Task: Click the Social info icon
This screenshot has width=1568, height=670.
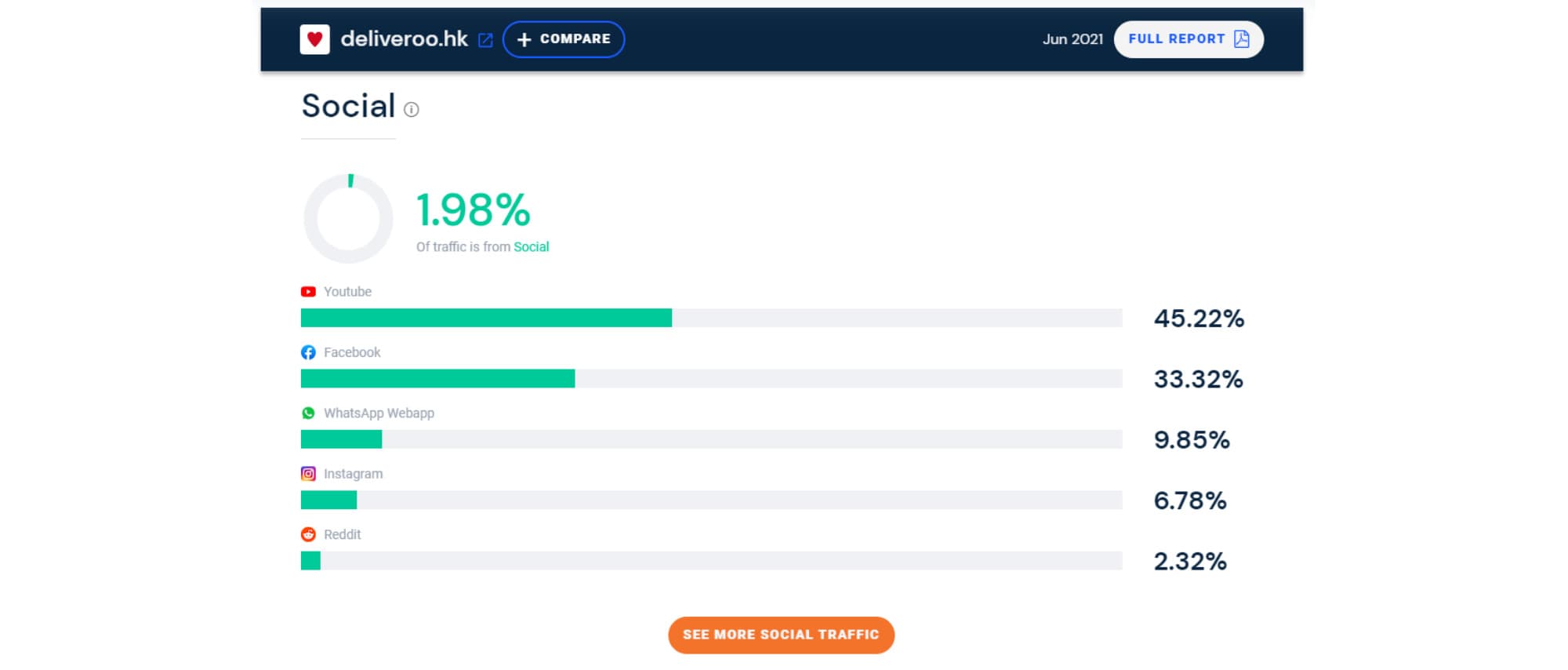Action: [411, 110]
